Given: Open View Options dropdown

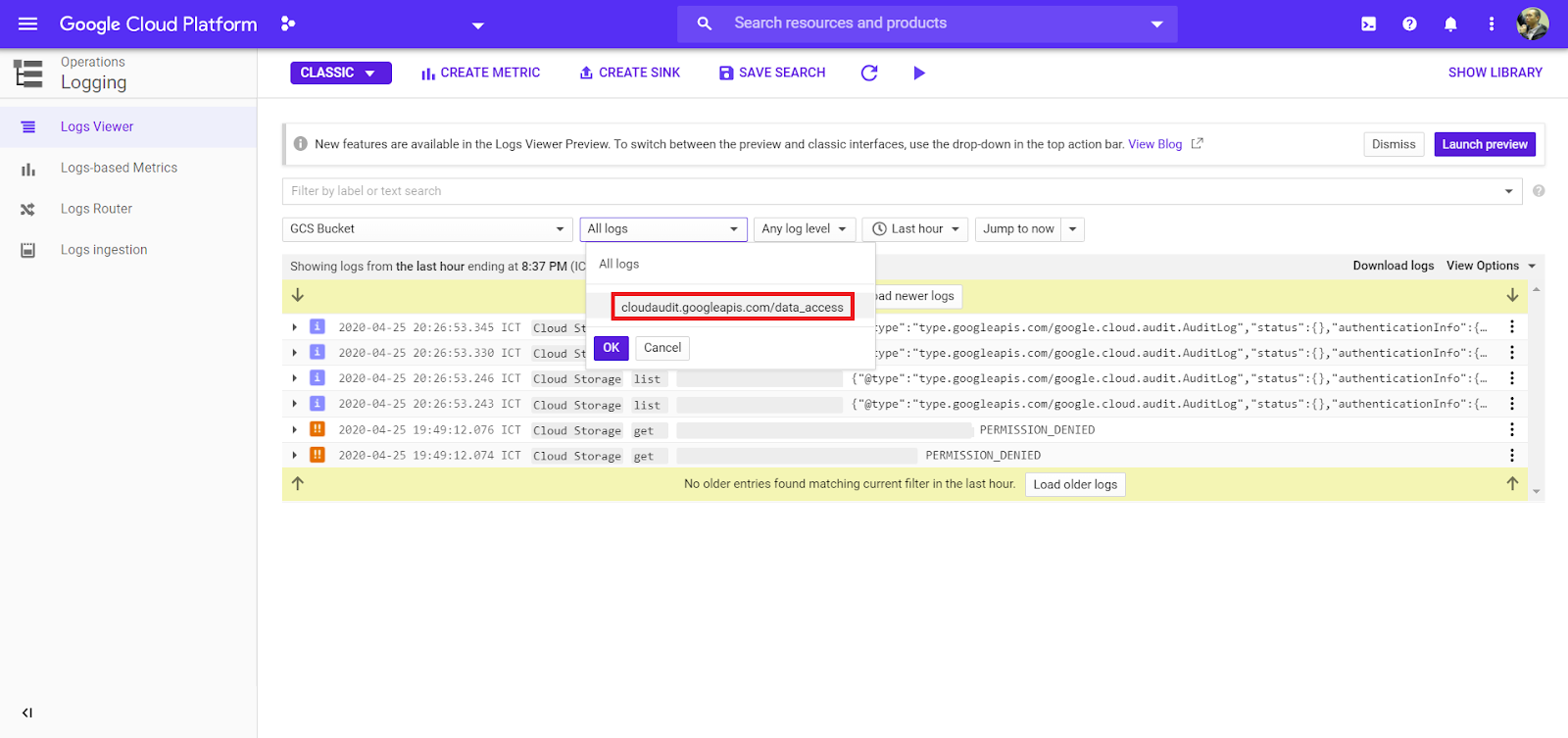Looking at the screenshot, I should click(1491, 266).
